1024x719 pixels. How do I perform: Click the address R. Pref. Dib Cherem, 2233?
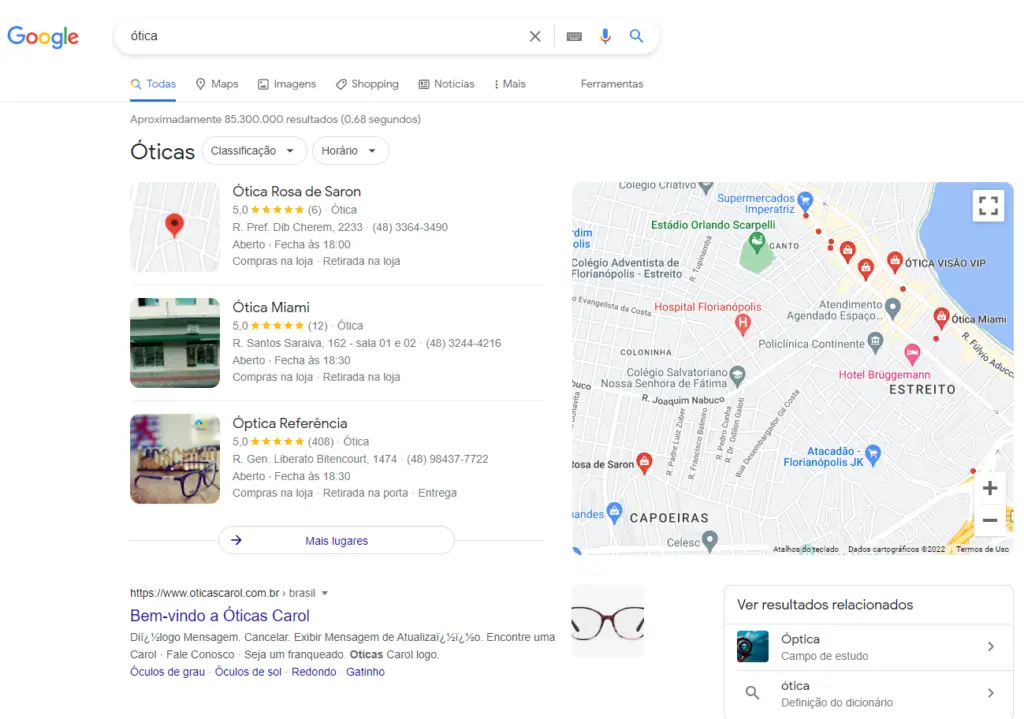coord(297,227)
